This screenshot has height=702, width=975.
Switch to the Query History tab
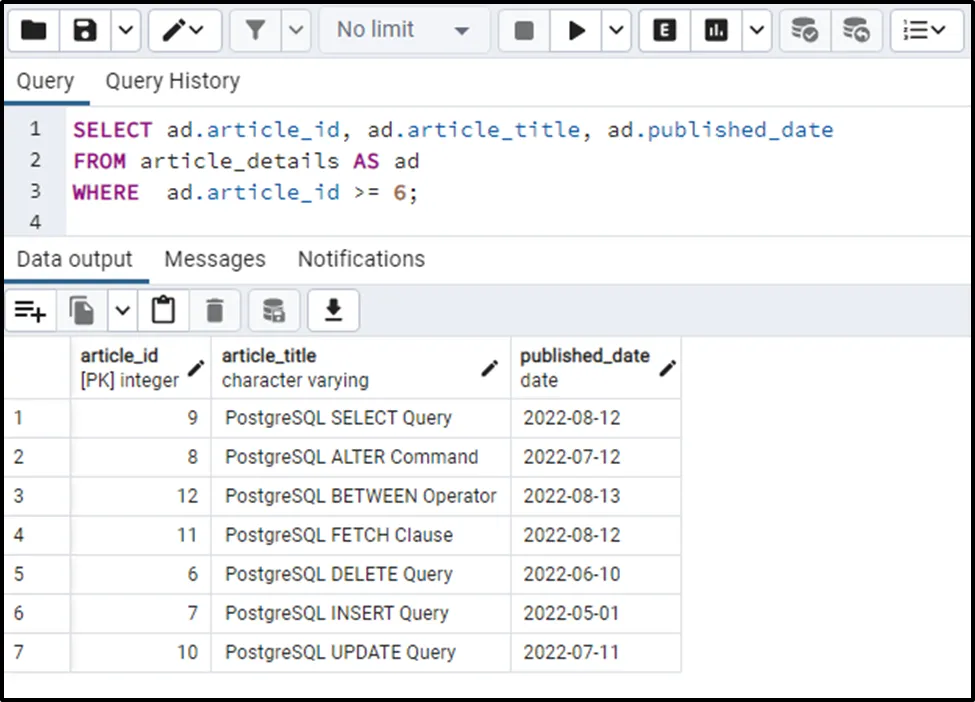coord(172,81)
